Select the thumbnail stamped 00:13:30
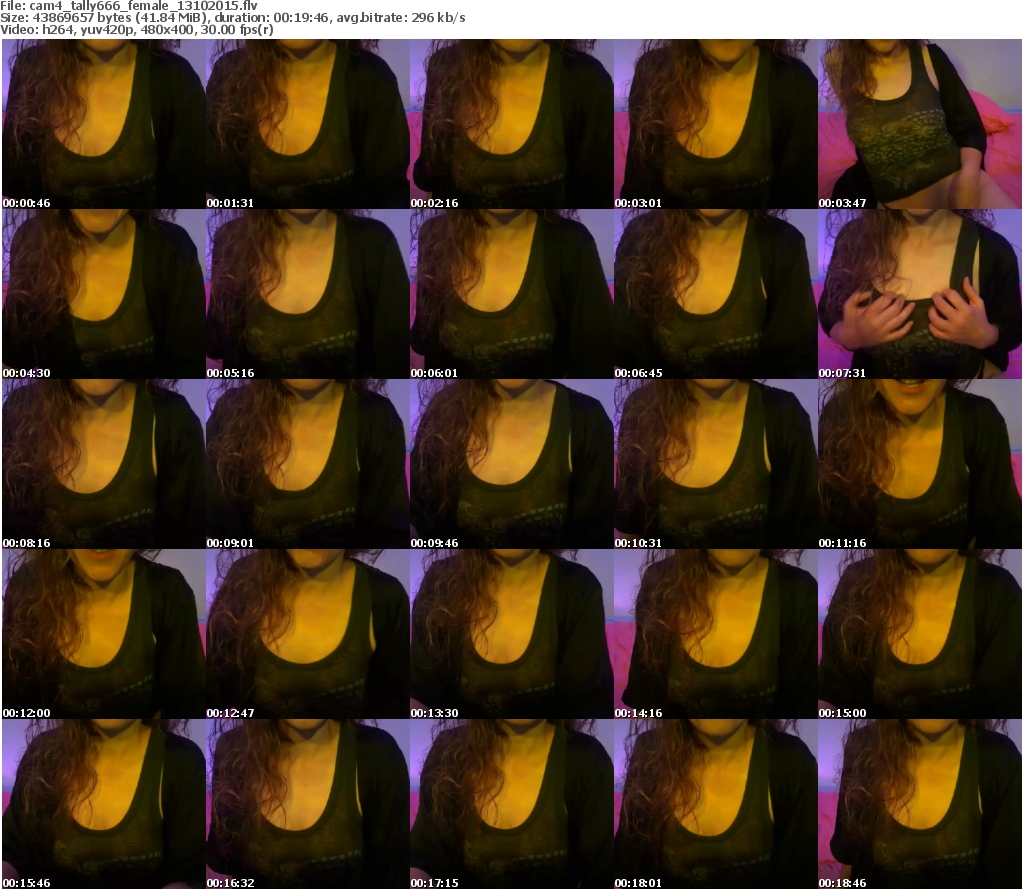The width and height of the screenshot is (1024, 889). [512, 634]
